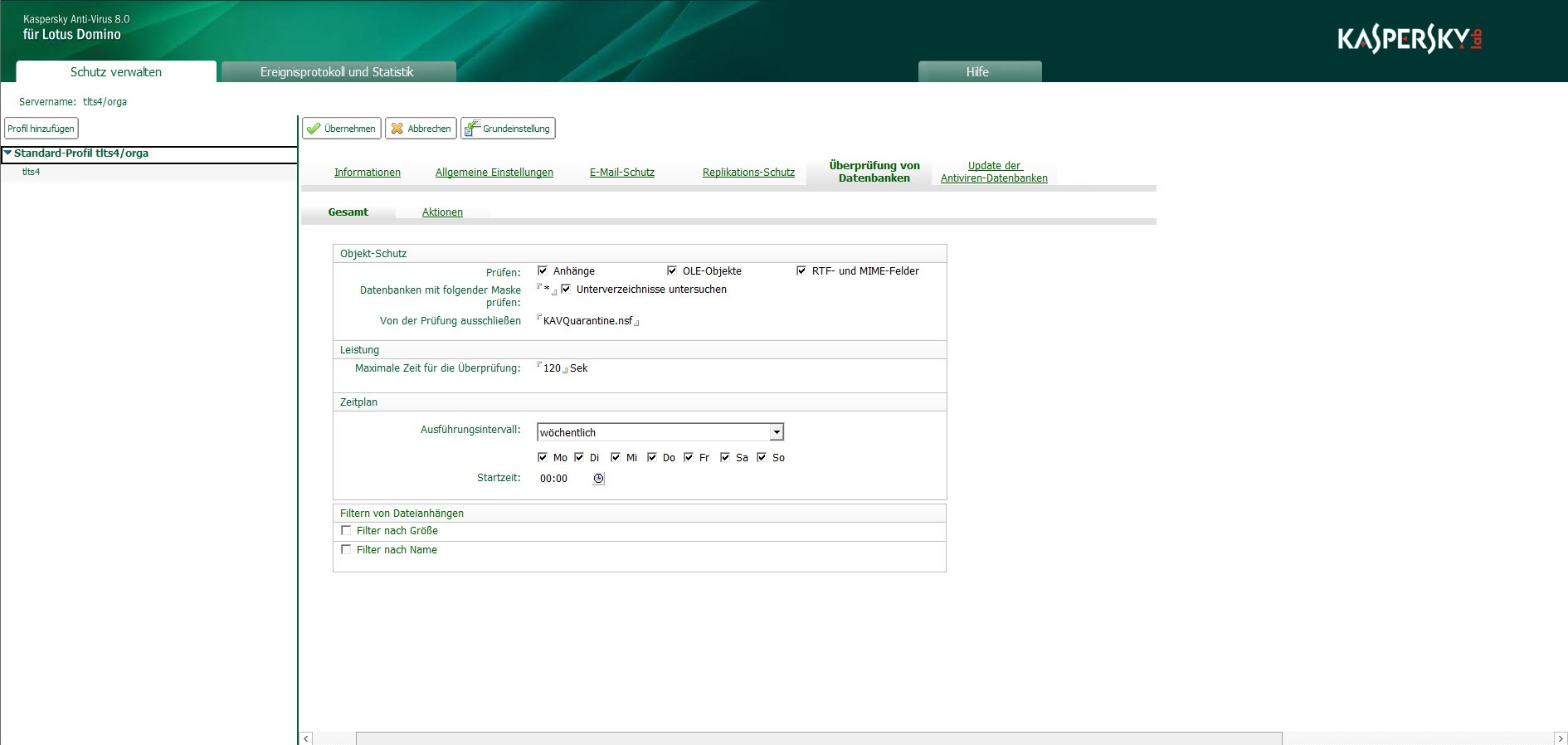Click the Abbrechen cancel X icon

(x=397, y=129)
